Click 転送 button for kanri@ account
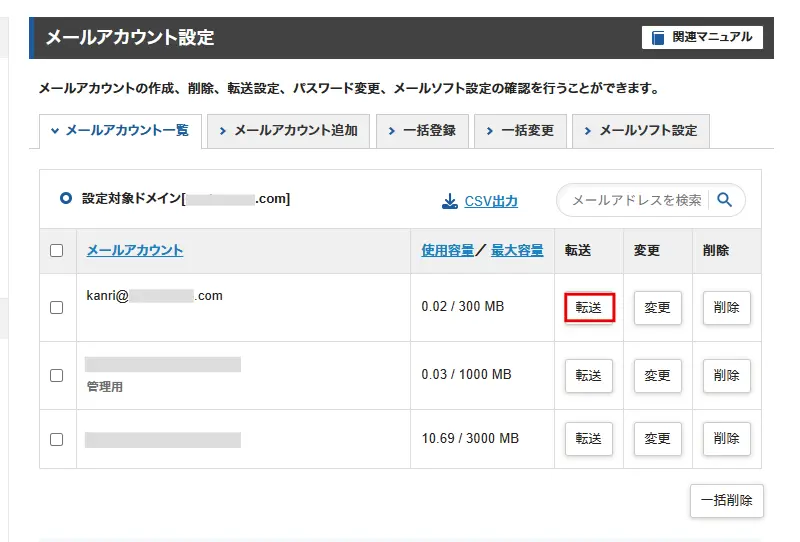The height and width of the screenshot is (542, 800). [588, 308]
